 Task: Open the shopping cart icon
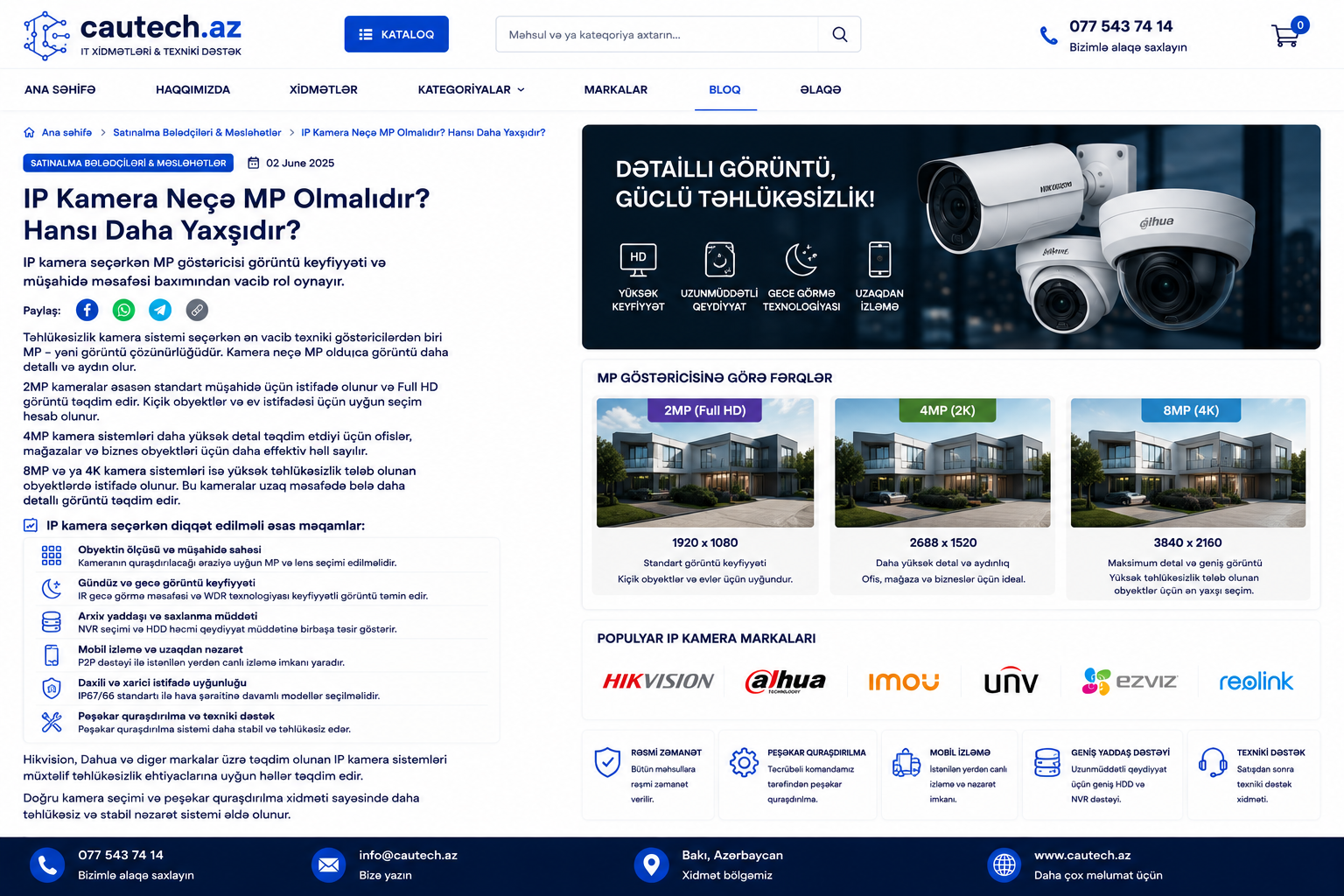point(1285,35)
